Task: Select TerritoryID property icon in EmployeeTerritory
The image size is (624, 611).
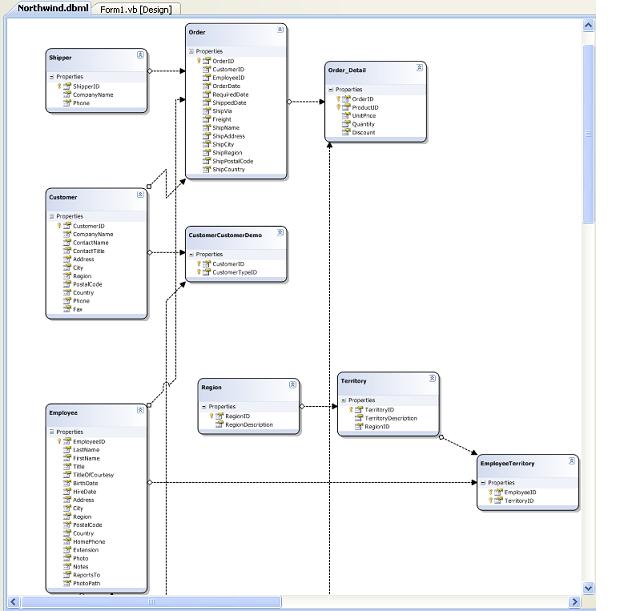Action: point(498,500)
